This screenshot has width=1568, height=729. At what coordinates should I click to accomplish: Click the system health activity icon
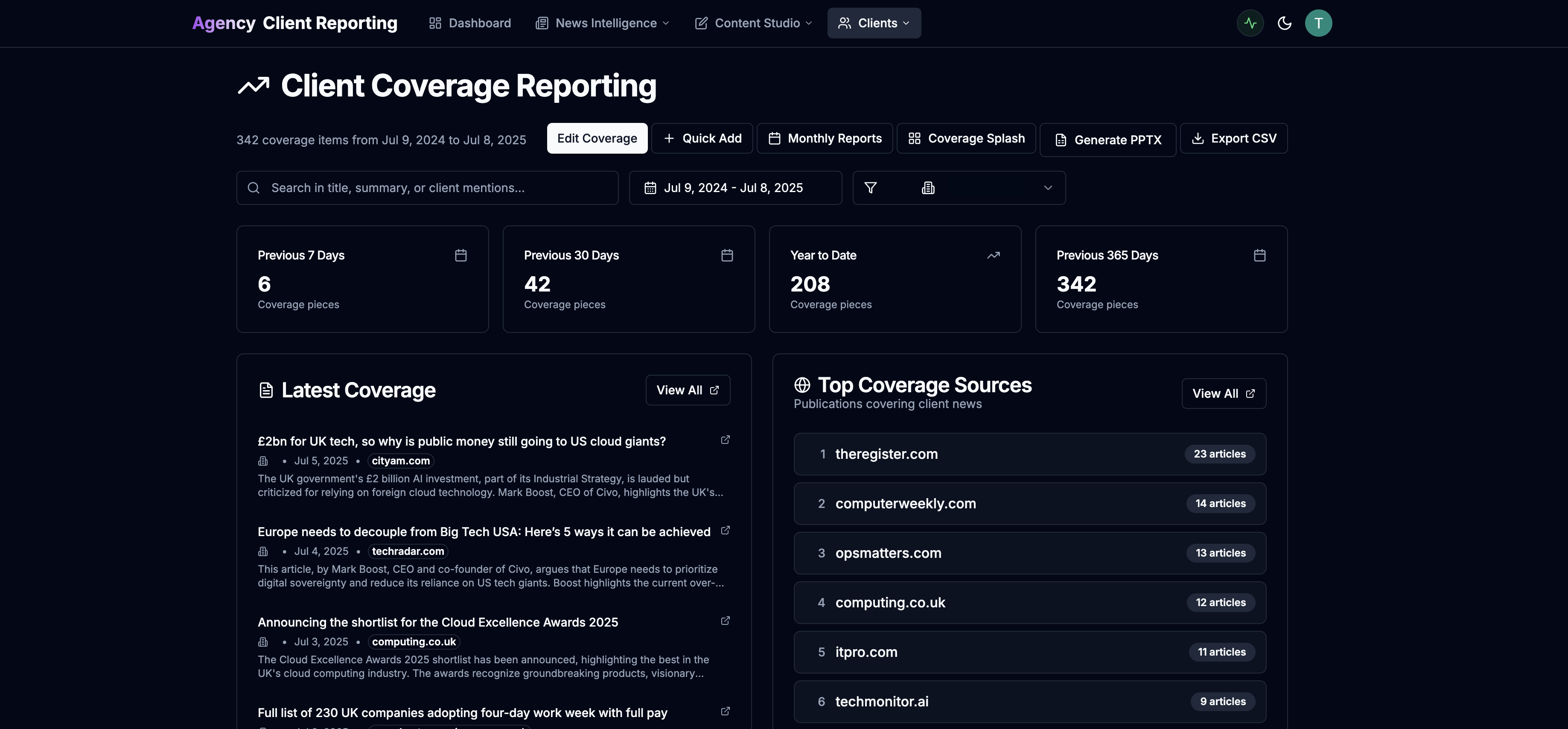pos(1250,23)
